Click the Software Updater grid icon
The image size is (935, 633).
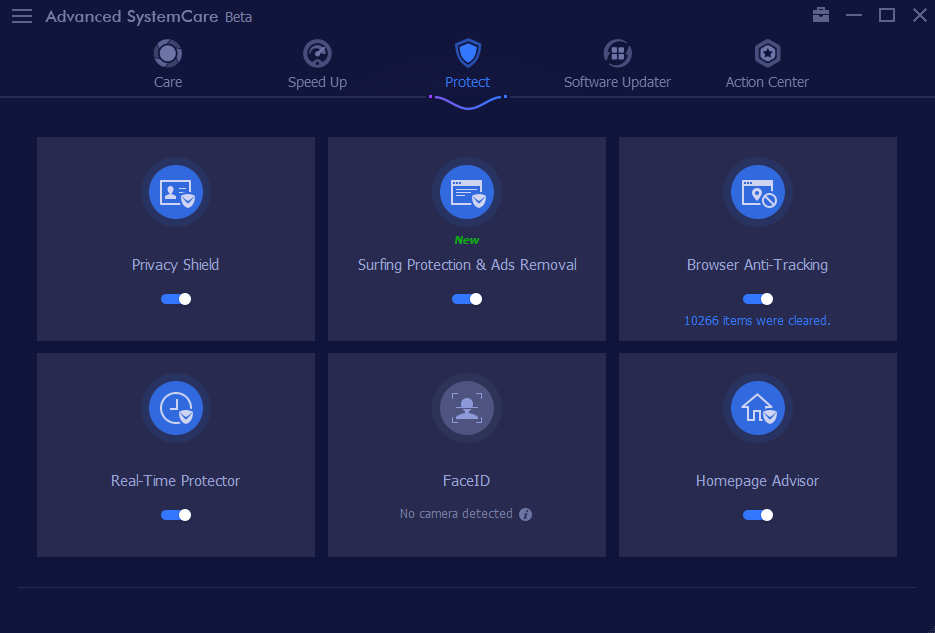(617, 54)
